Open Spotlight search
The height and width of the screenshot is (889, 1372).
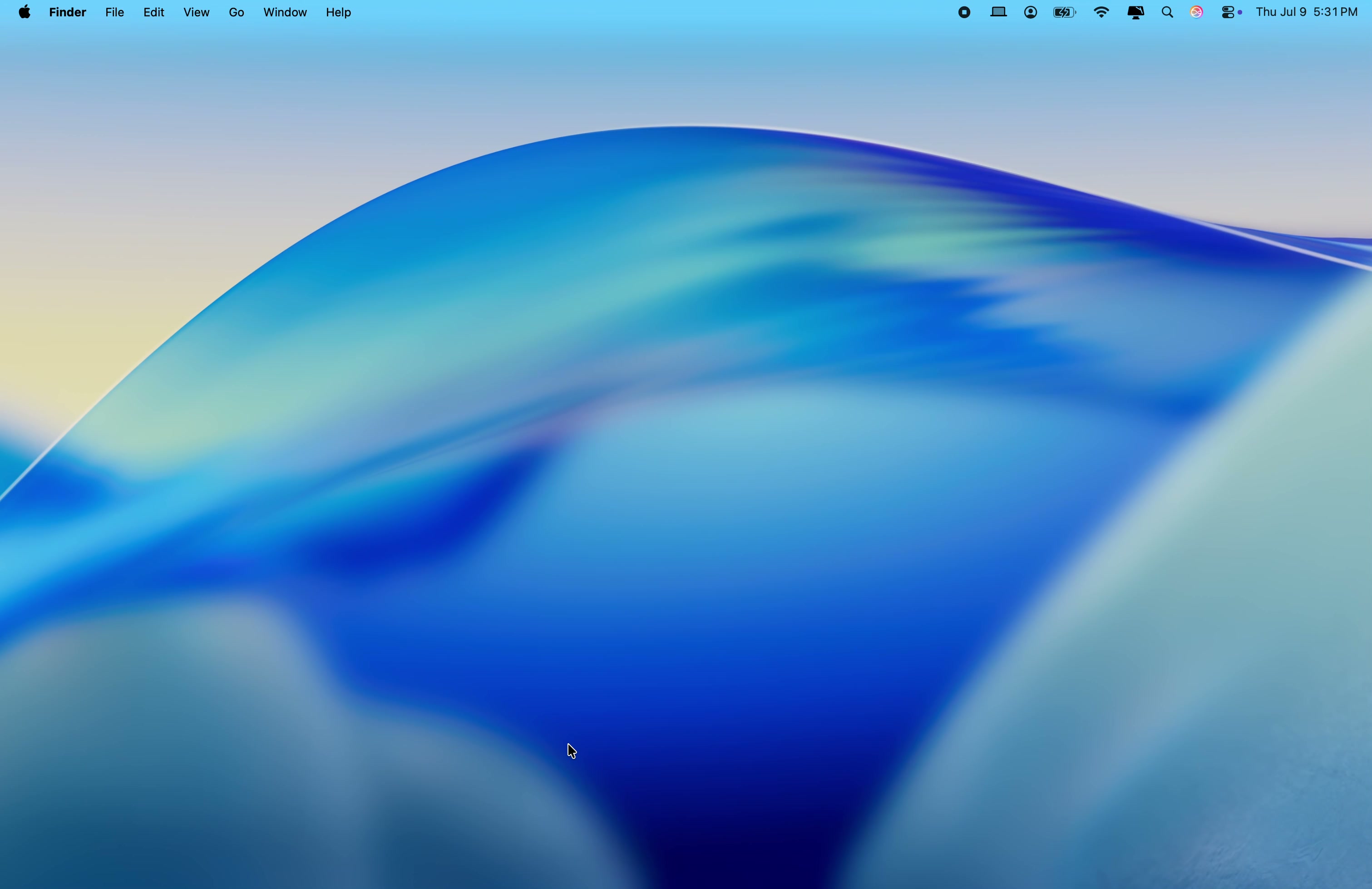[x=1167, y=12]
